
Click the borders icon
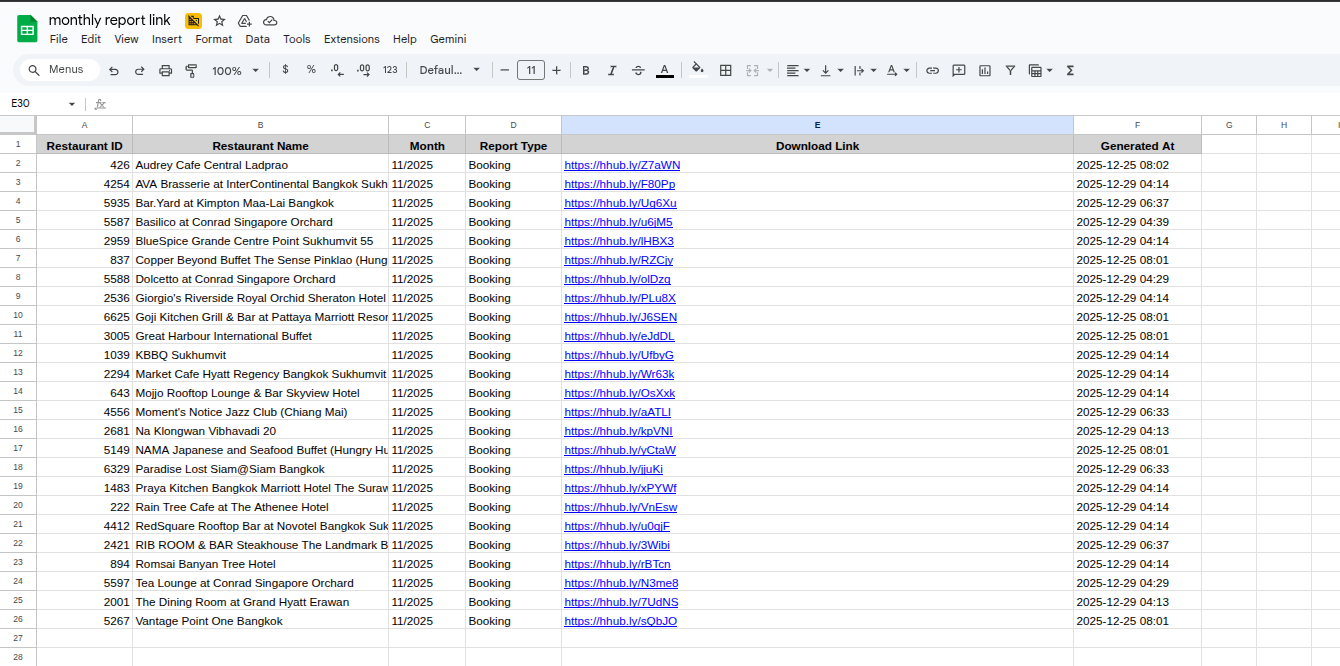pyautogui.click(x=726, y=70)
